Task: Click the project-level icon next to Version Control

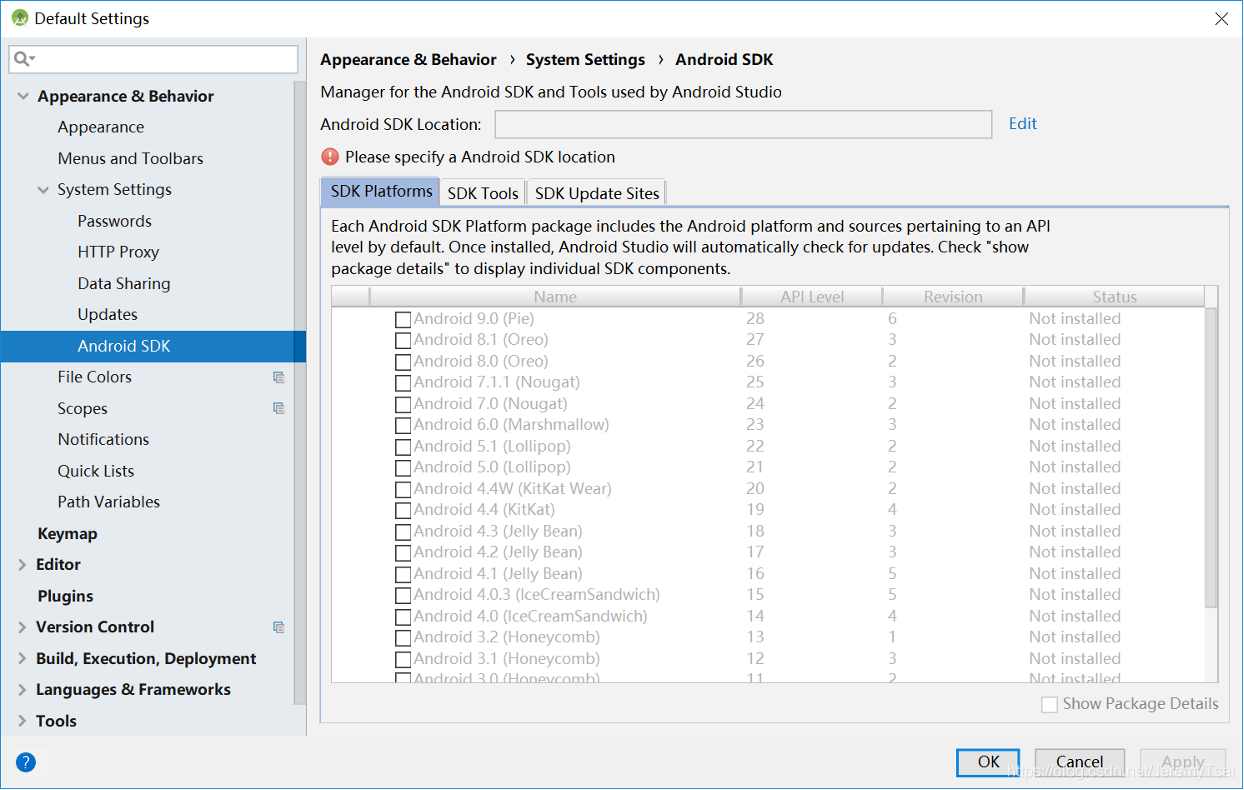Action: click(x=279, y=627)
